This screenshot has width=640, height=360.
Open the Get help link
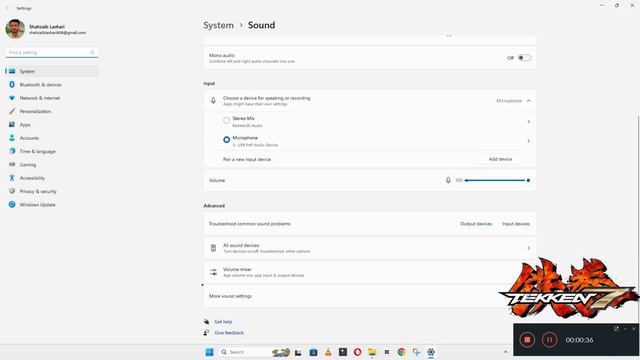(x=223, y=322)
